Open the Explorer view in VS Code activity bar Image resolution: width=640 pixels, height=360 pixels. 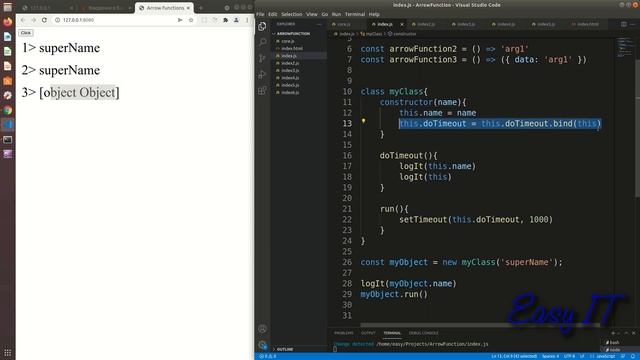click(x=262, y=26)
